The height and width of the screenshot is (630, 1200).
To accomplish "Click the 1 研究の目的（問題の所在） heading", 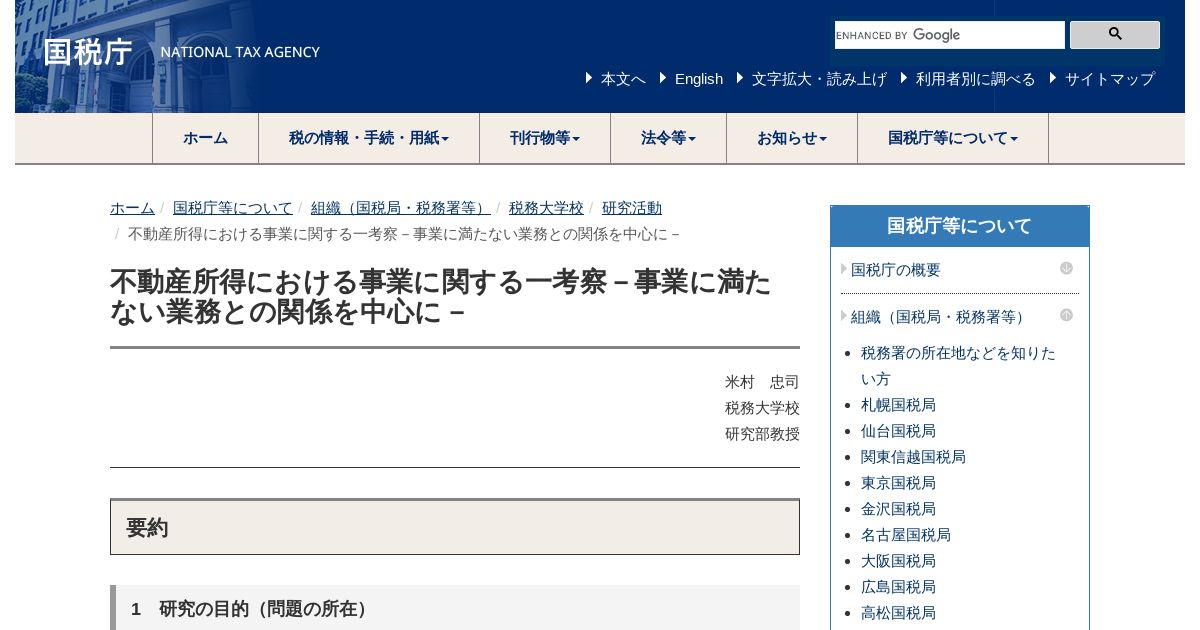I will 455,608.
